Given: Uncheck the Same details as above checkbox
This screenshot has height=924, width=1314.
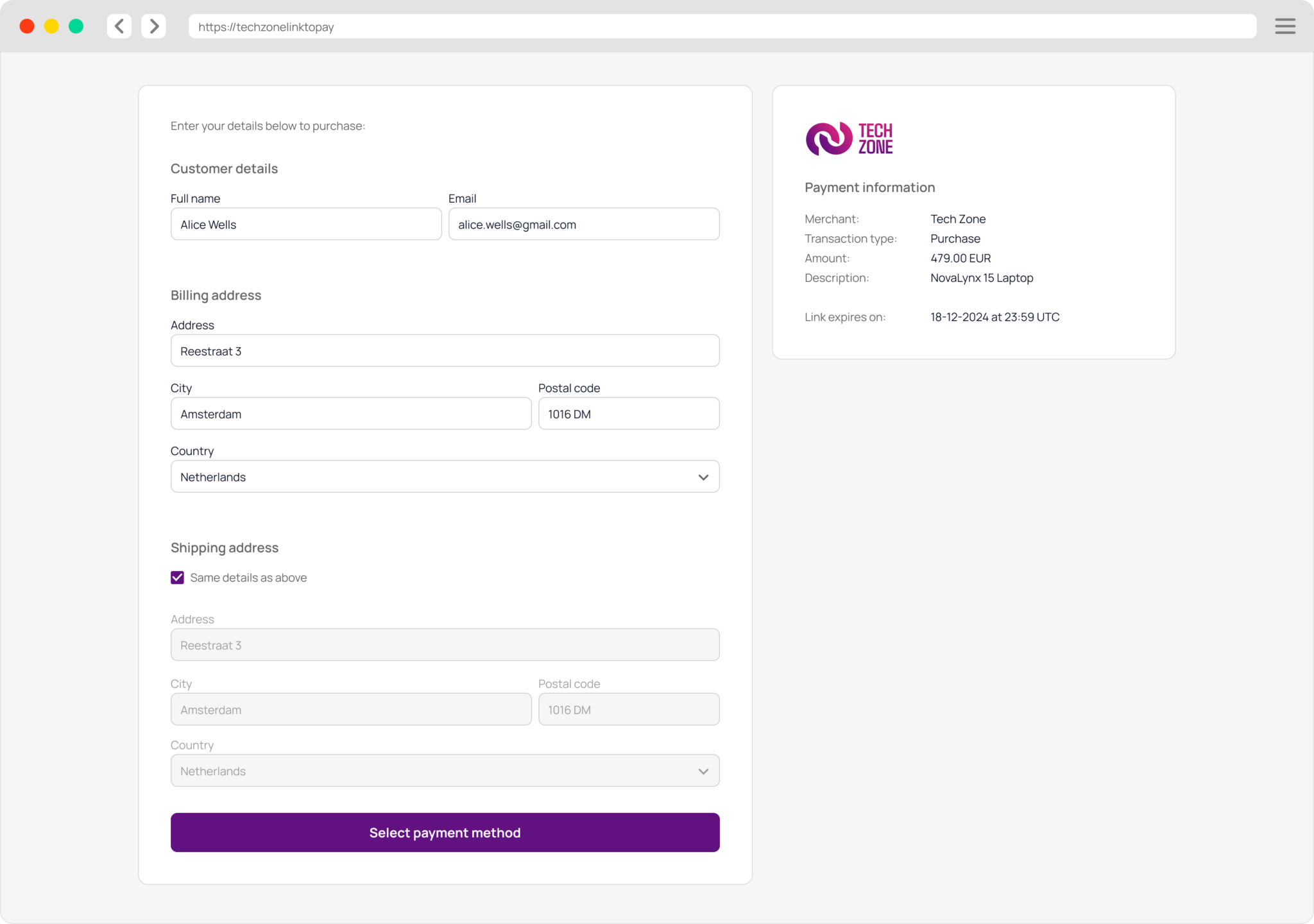Looking at the screenshot, I should click(177, 577).
